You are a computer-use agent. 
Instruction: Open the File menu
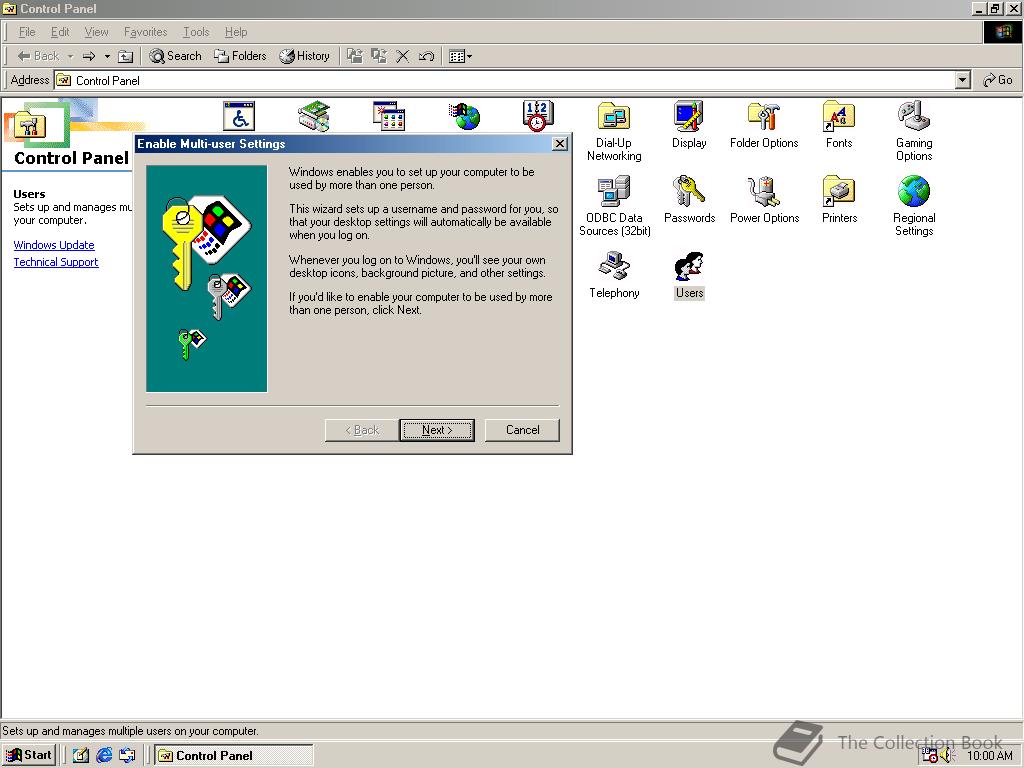[27, 32]
